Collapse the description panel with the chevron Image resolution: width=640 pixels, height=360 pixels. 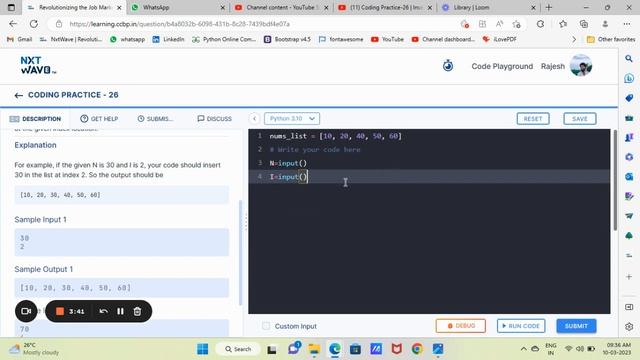(254, 118)
